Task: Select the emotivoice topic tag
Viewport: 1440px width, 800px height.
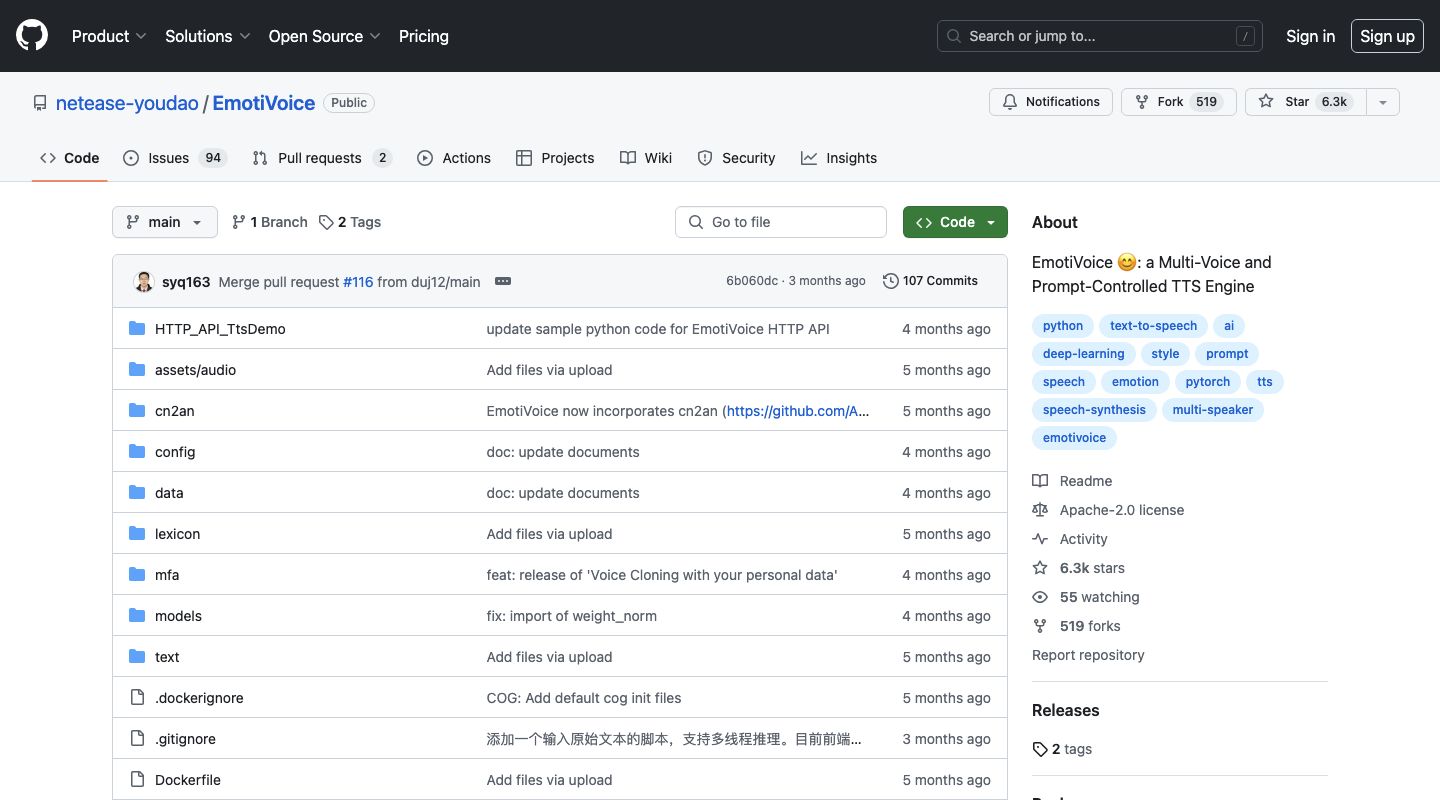Action: pyautogui.click(x=1074, y=438)
